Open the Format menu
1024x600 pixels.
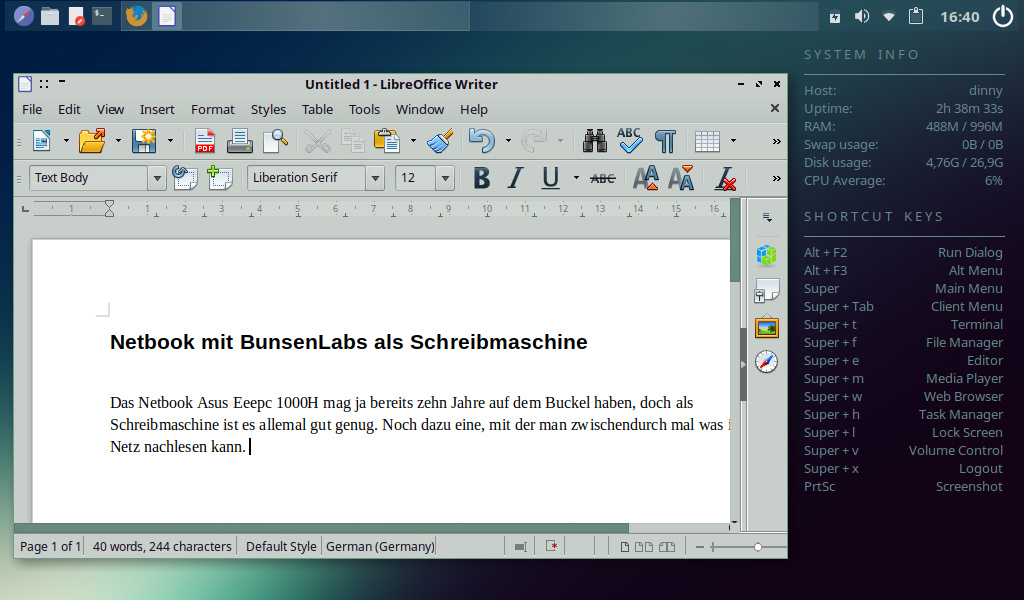212,109
